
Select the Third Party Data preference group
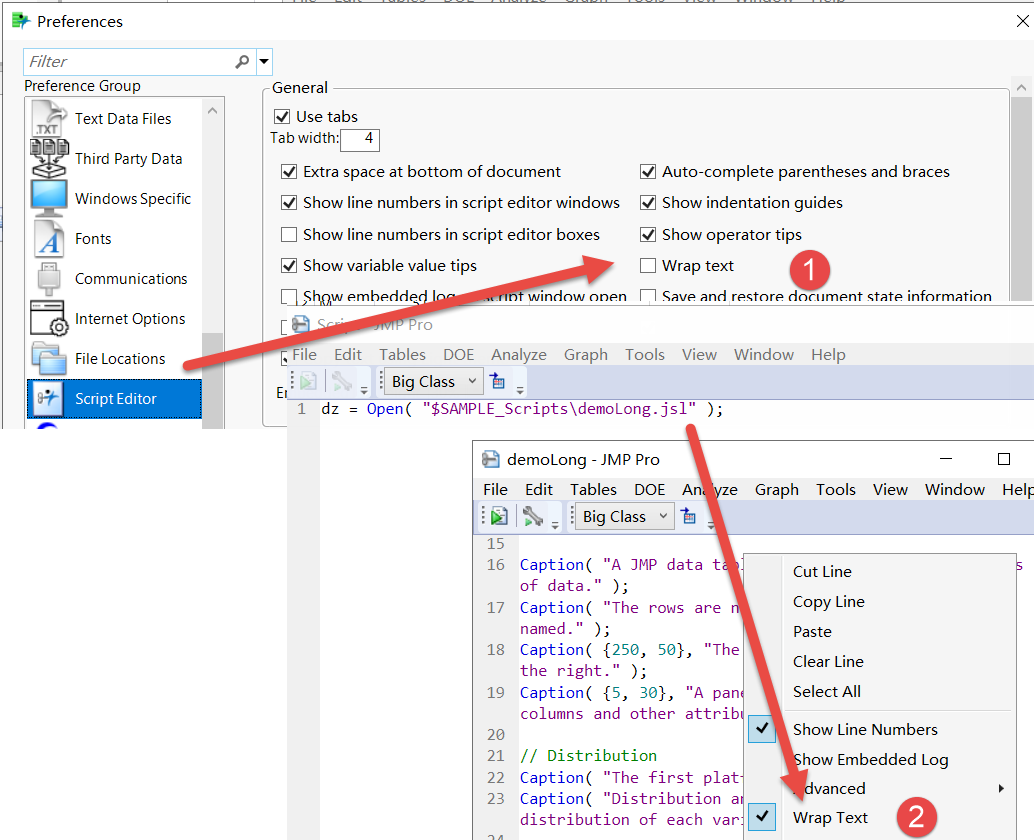click(128, 158)
